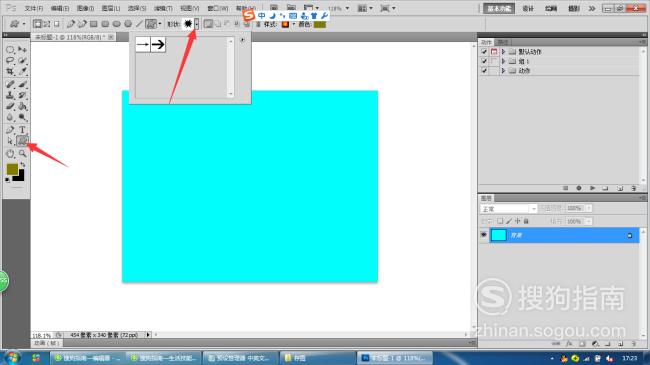Pick the bold arrow custom shape
650x365 pixels.
(x=158, y=44)
